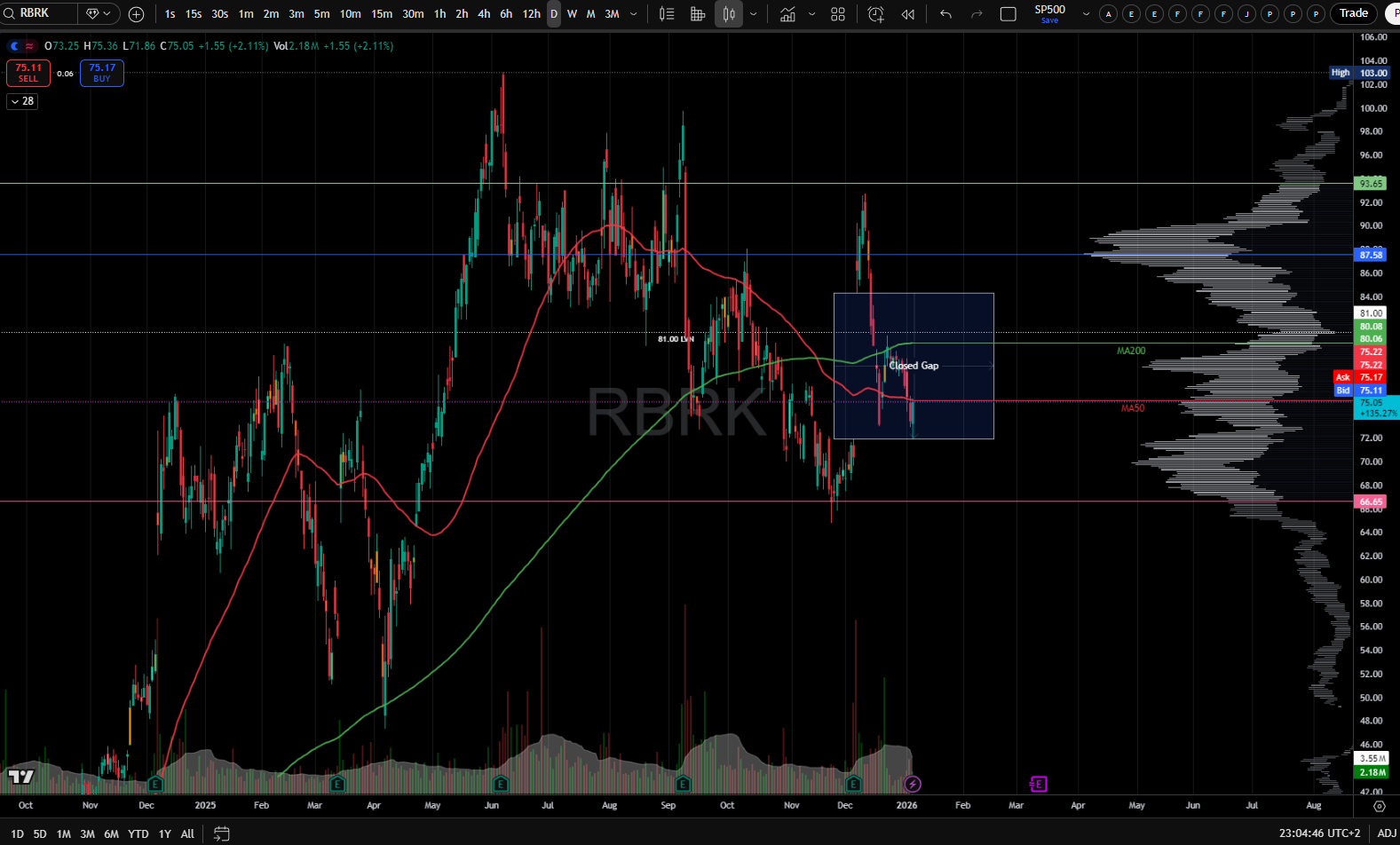
Task: Expand the timeframe interval dropdown chevron
Action: pyautogui.click(x=633, y=14)
